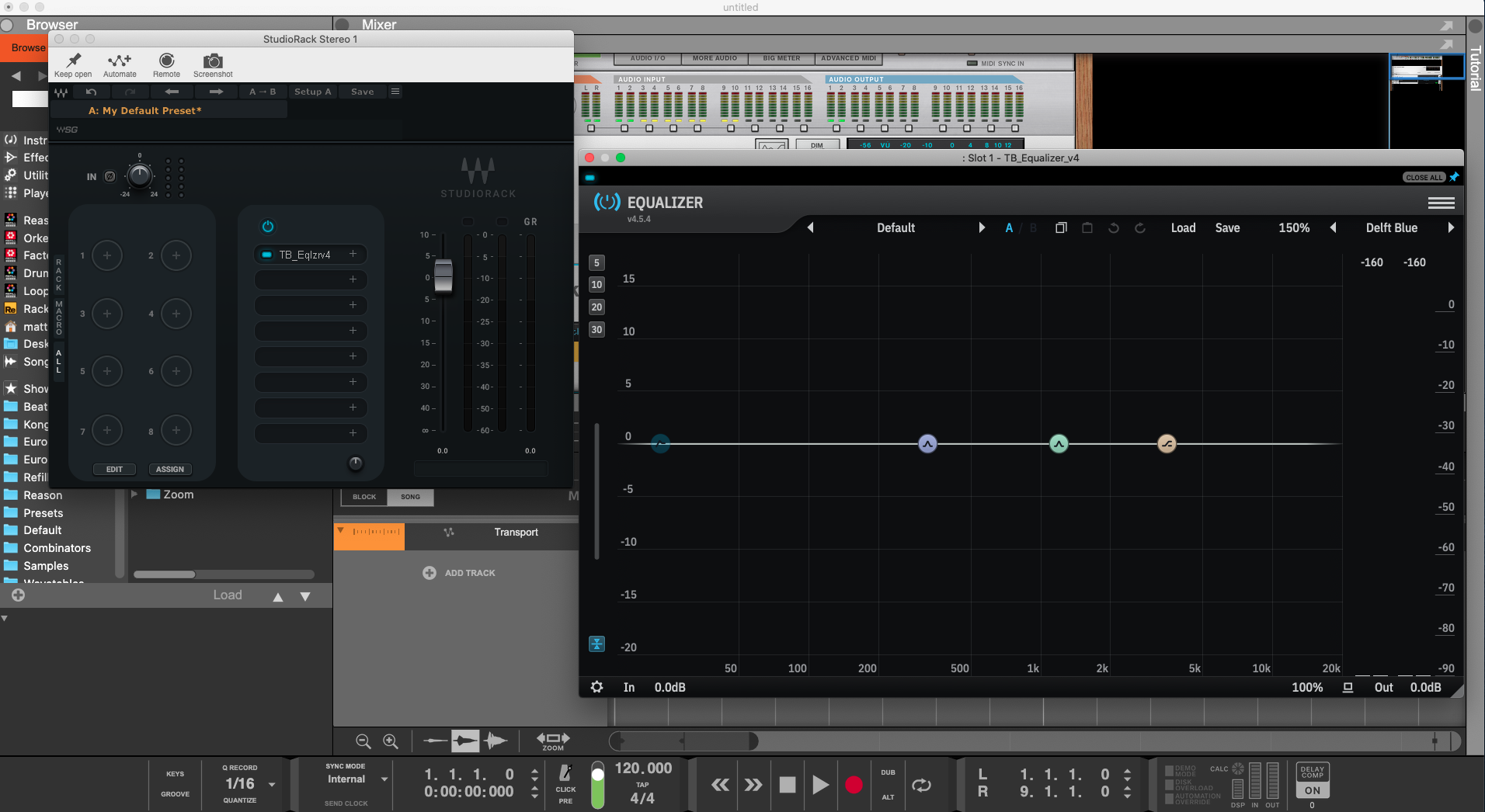Add macro to slot 4
This screenshot has height=812, width=1485.
coord(176,314)
